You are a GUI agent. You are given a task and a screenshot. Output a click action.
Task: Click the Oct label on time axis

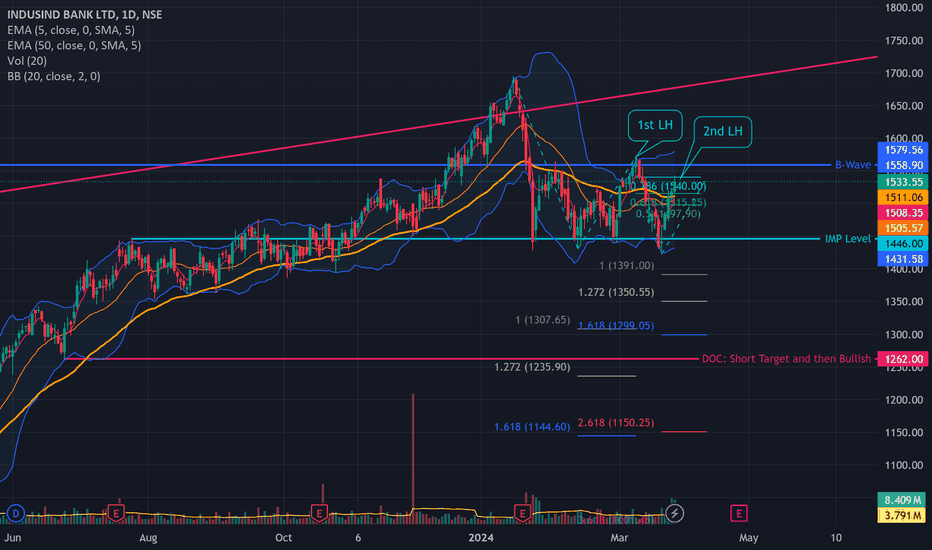(x=284, y=538)
